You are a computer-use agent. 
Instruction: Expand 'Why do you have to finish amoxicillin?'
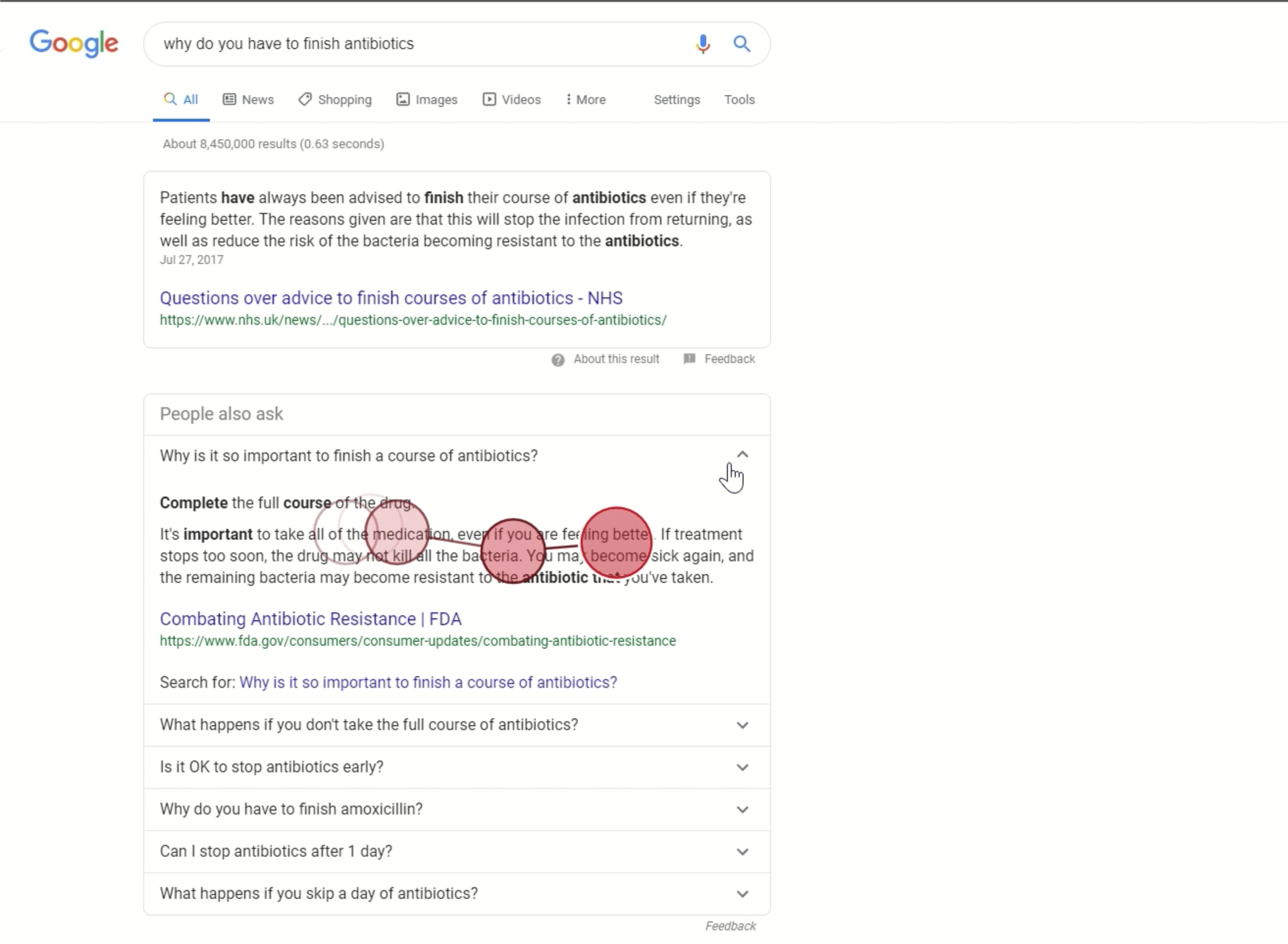457,809
